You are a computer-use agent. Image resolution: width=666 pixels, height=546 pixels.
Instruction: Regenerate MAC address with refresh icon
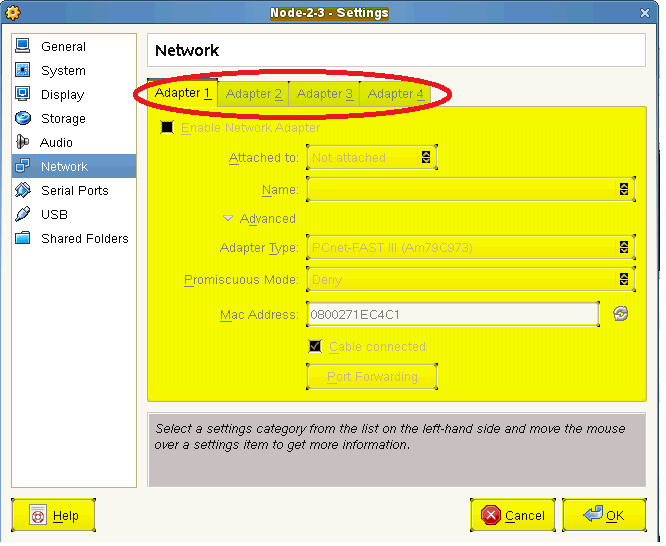point(621,314)
